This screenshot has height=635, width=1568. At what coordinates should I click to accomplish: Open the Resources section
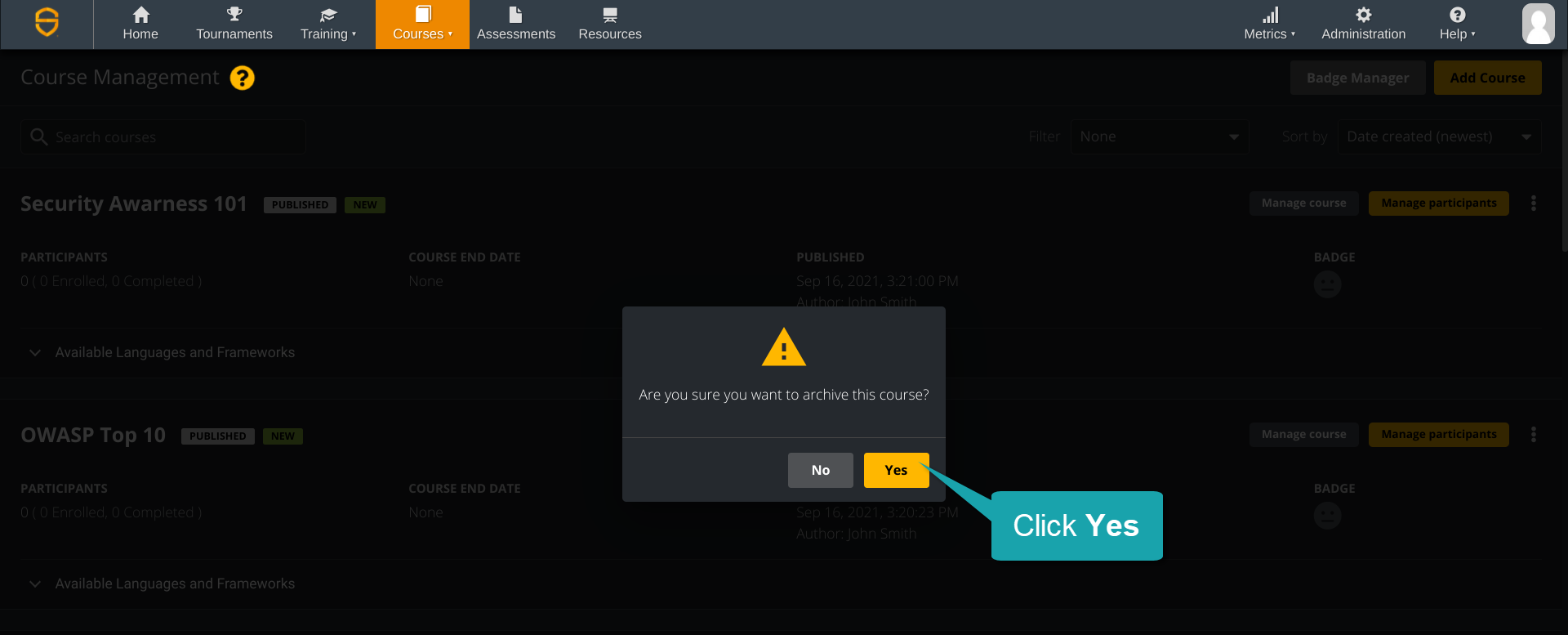point(610,25)
